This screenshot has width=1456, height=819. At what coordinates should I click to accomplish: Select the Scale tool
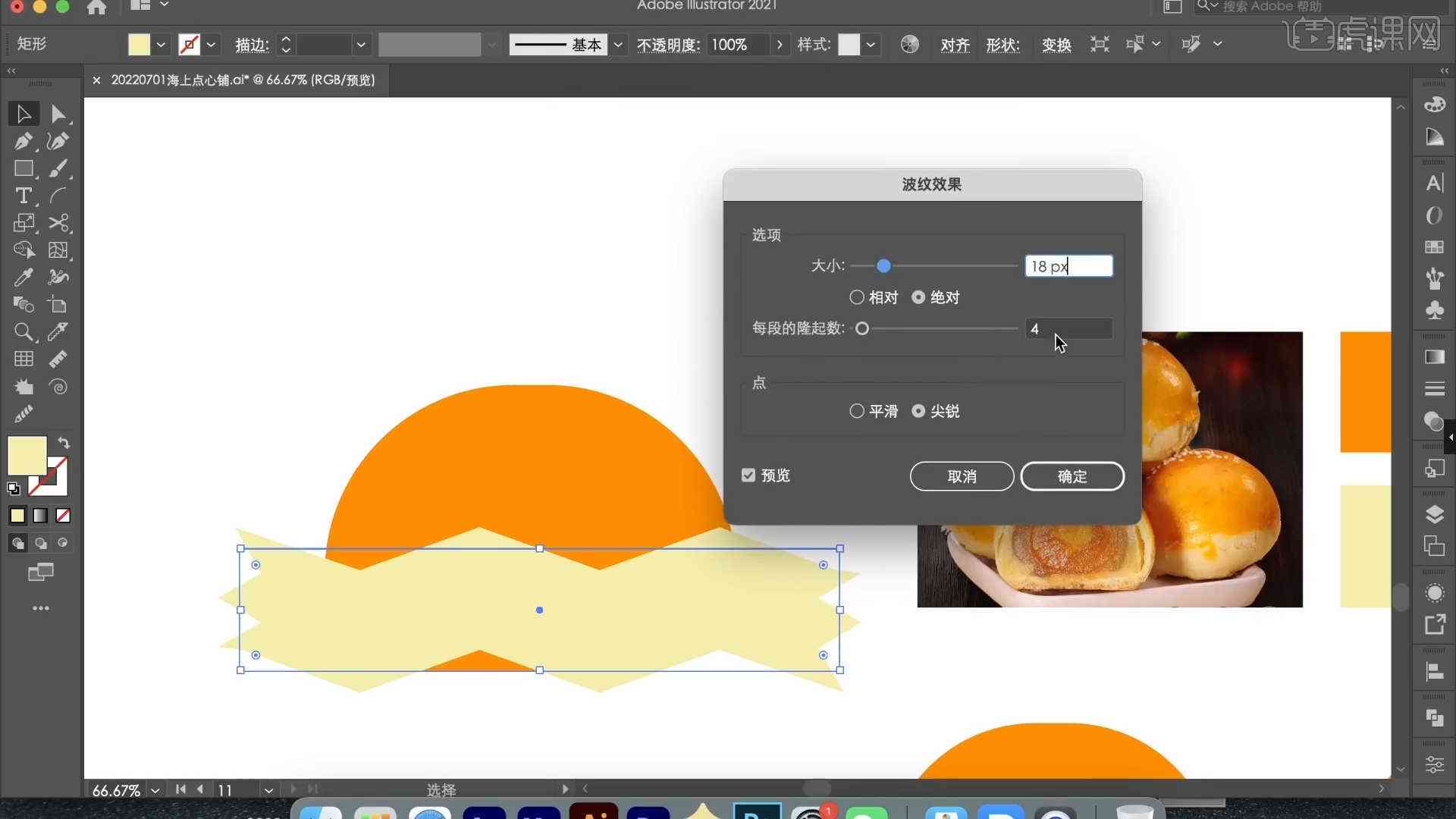tap(24, 223)
